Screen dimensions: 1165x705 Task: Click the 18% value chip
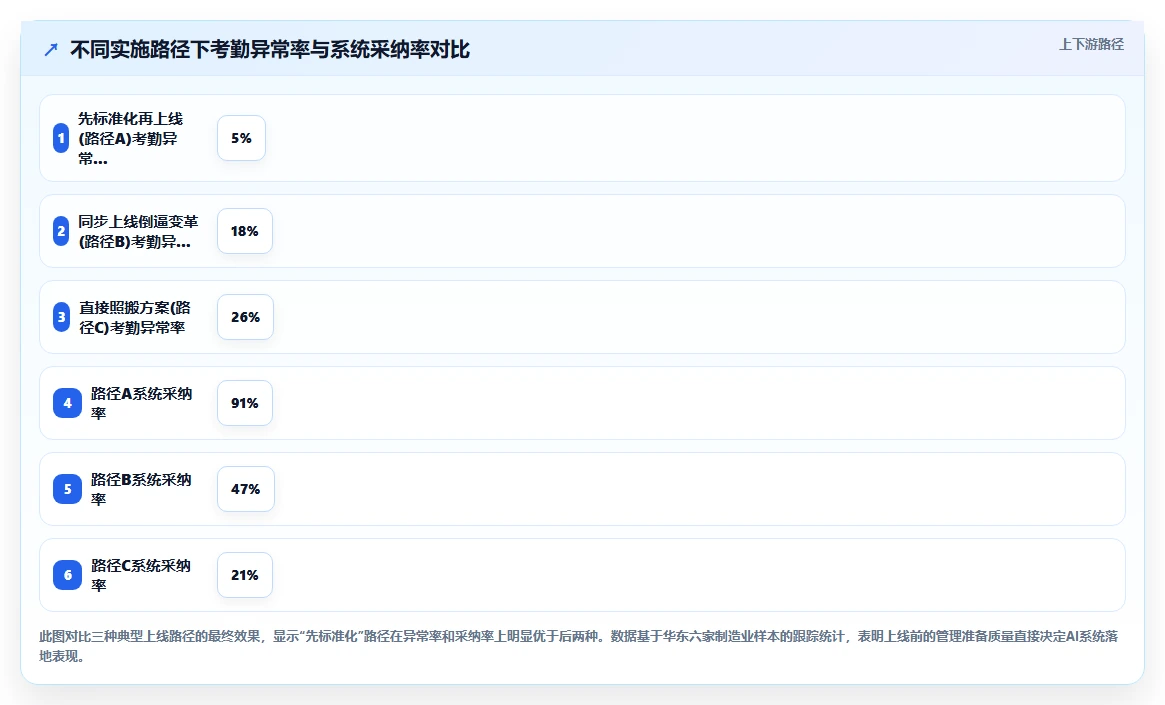pos(244,231)
